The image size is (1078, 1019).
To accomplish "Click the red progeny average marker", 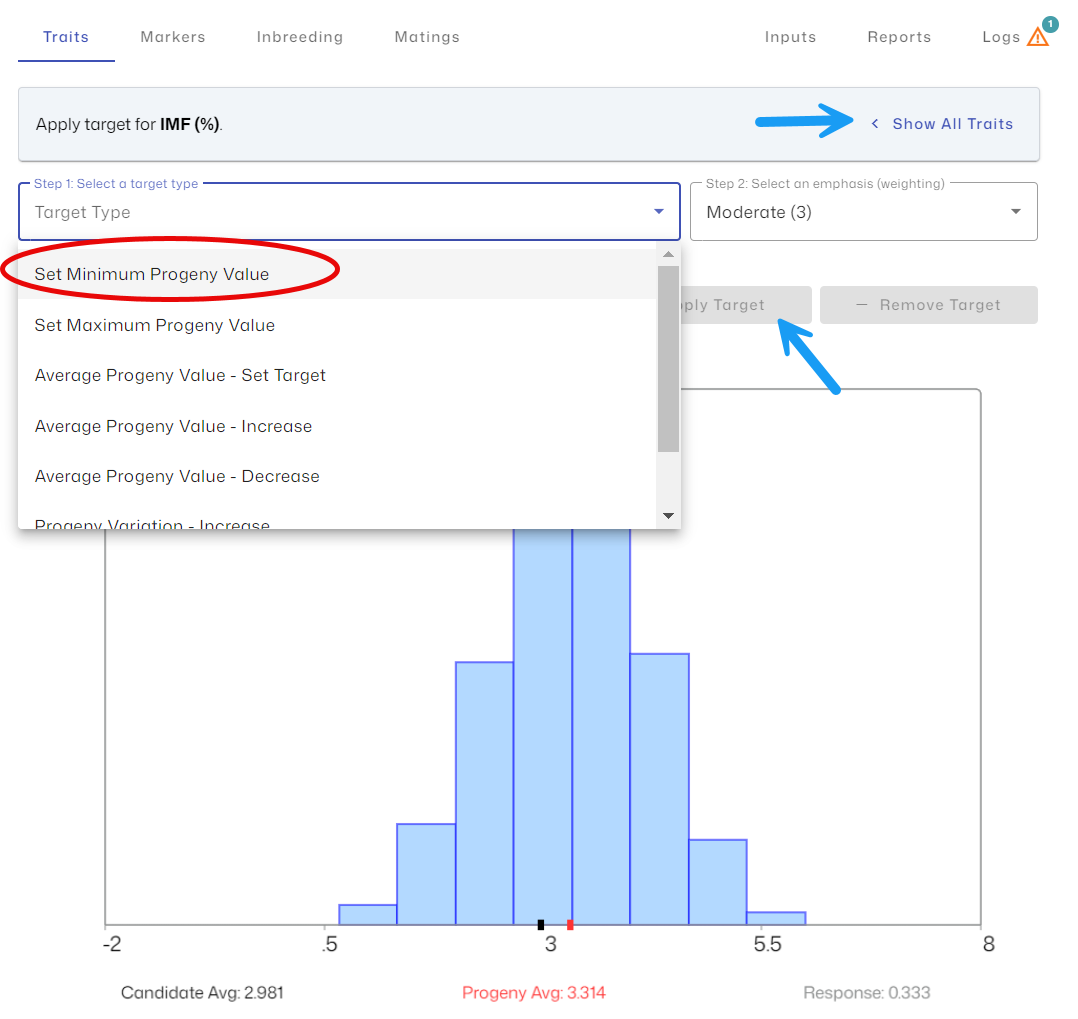I will point(570,925).
